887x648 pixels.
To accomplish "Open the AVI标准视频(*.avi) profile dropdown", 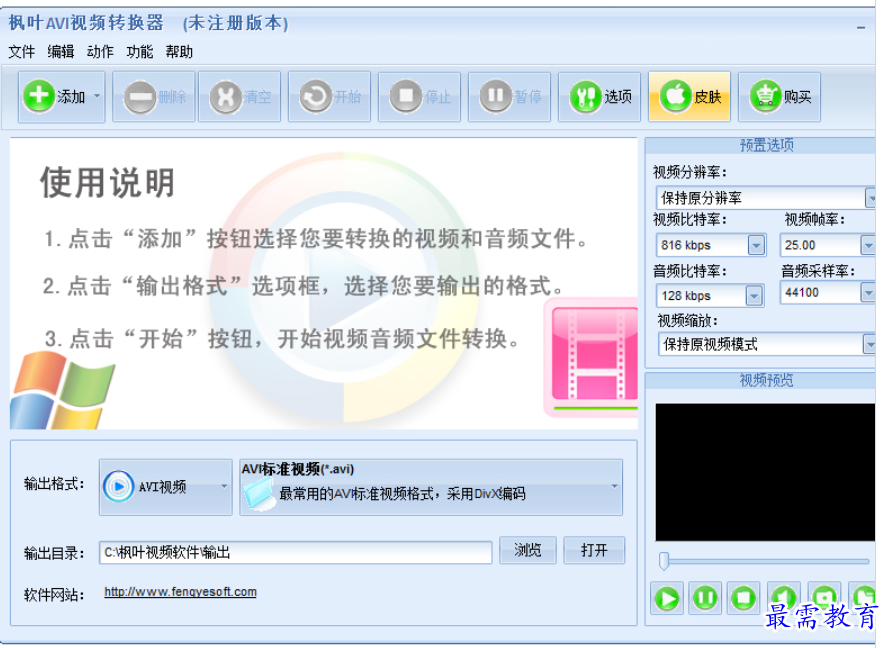I will coord(431,487).
